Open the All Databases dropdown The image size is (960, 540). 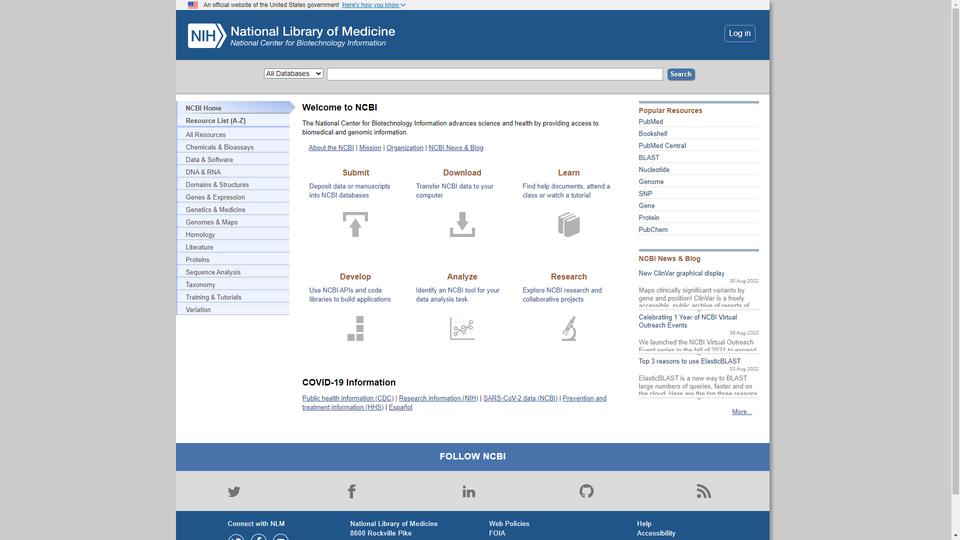tap(293, 73)
